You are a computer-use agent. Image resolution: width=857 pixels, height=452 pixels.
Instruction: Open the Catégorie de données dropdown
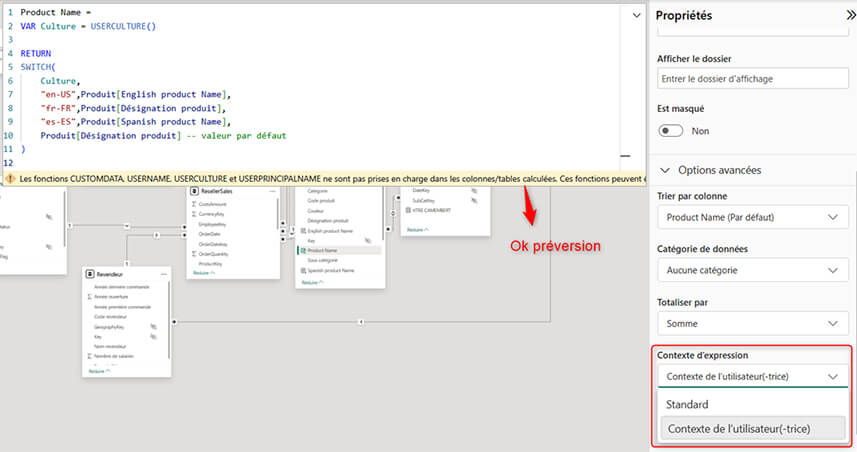(x=753, y=271)
